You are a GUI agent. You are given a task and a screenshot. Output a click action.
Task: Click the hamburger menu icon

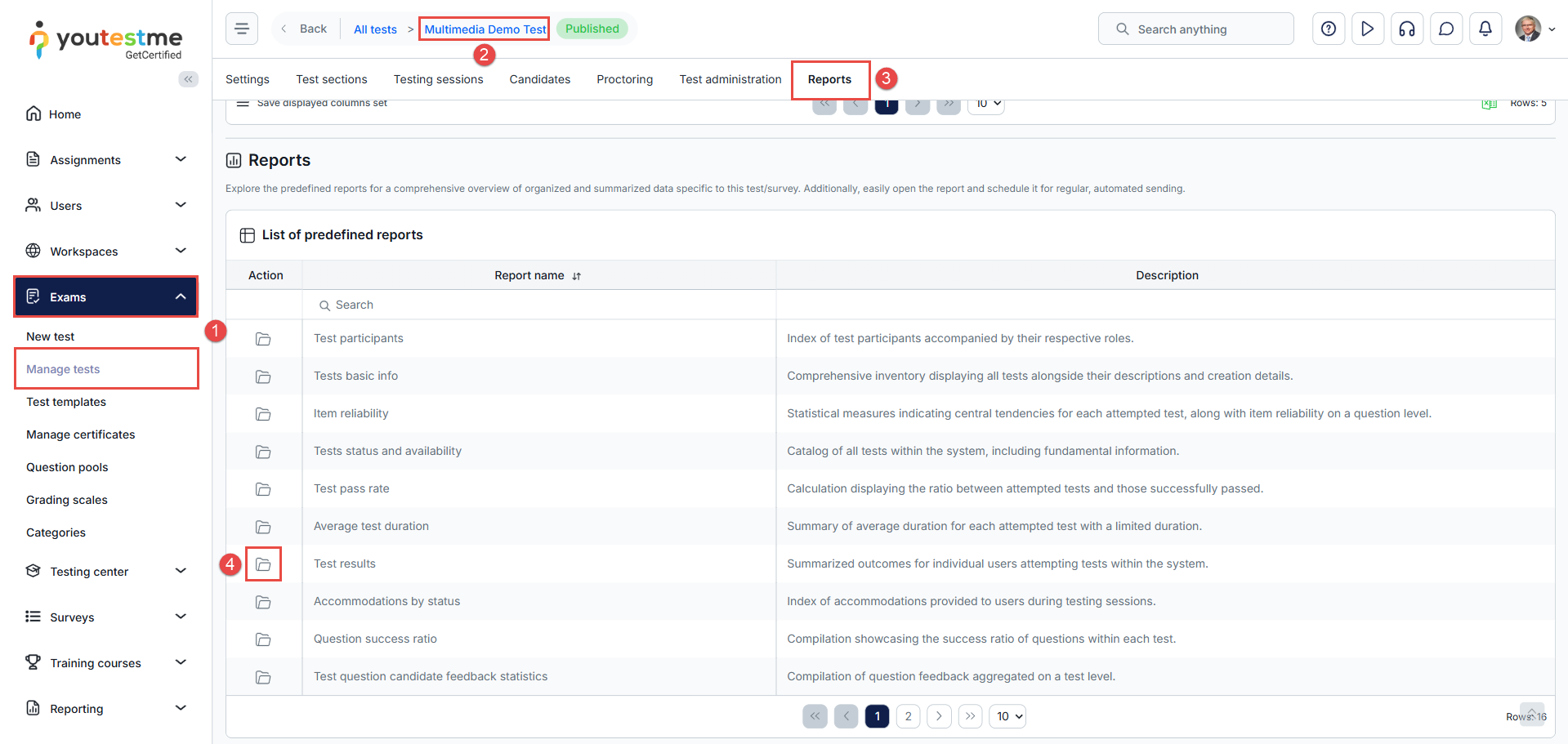click(242, 29)
